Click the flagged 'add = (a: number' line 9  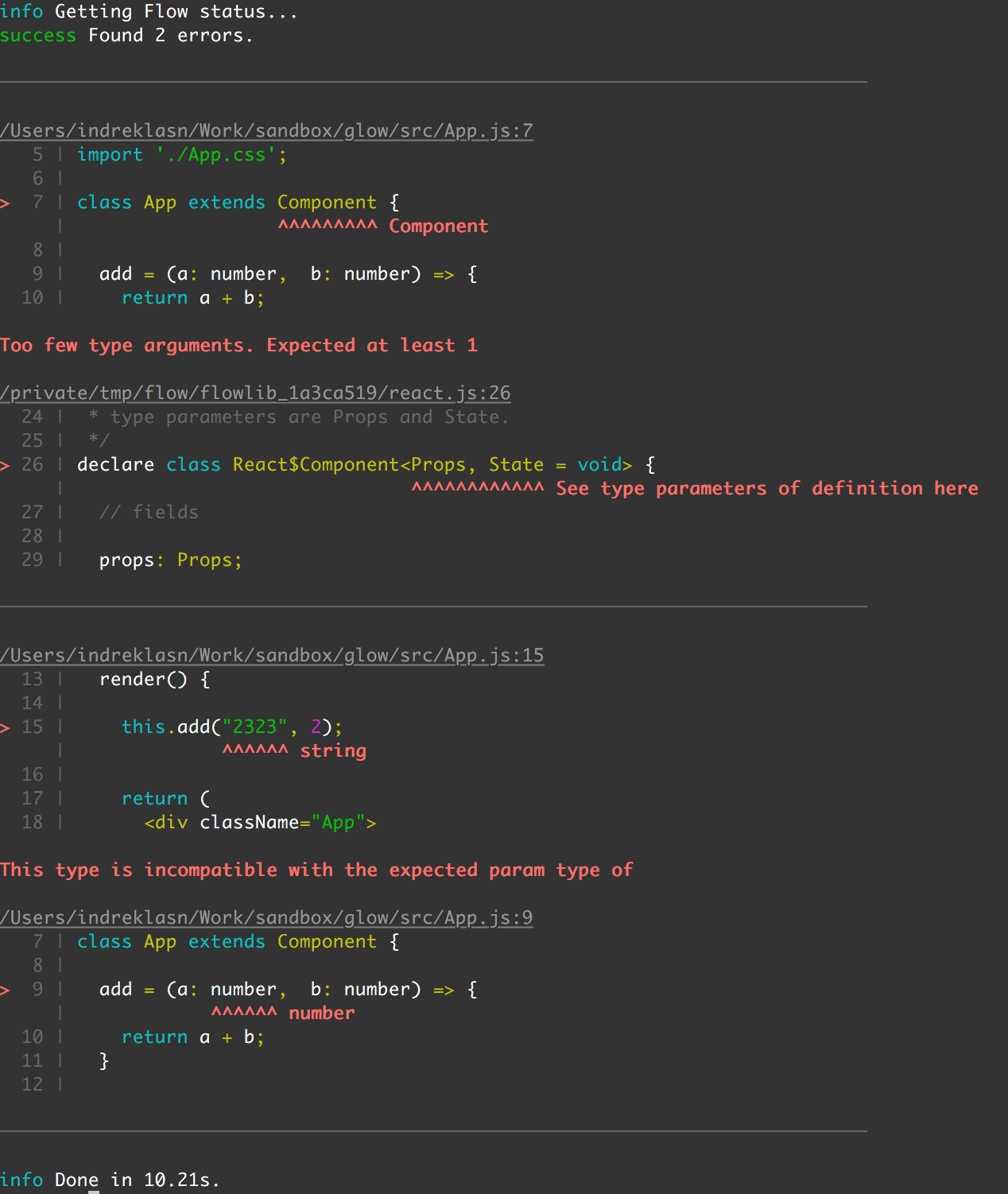pos(288,989)
